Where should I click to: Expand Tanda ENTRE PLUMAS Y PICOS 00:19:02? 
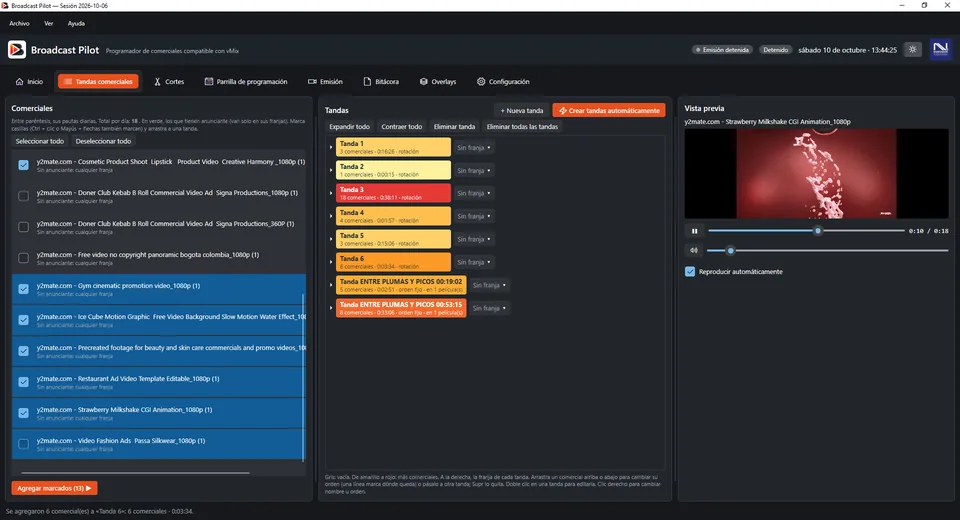tap(331, 285)
